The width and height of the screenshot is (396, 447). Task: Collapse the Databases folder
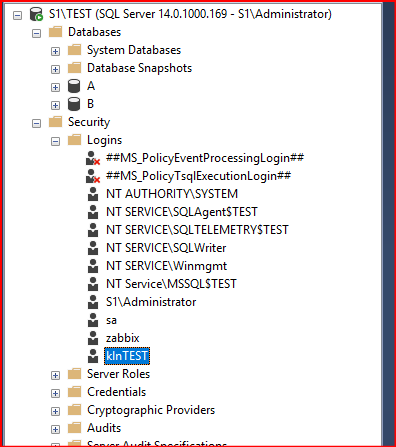point(36,33)
